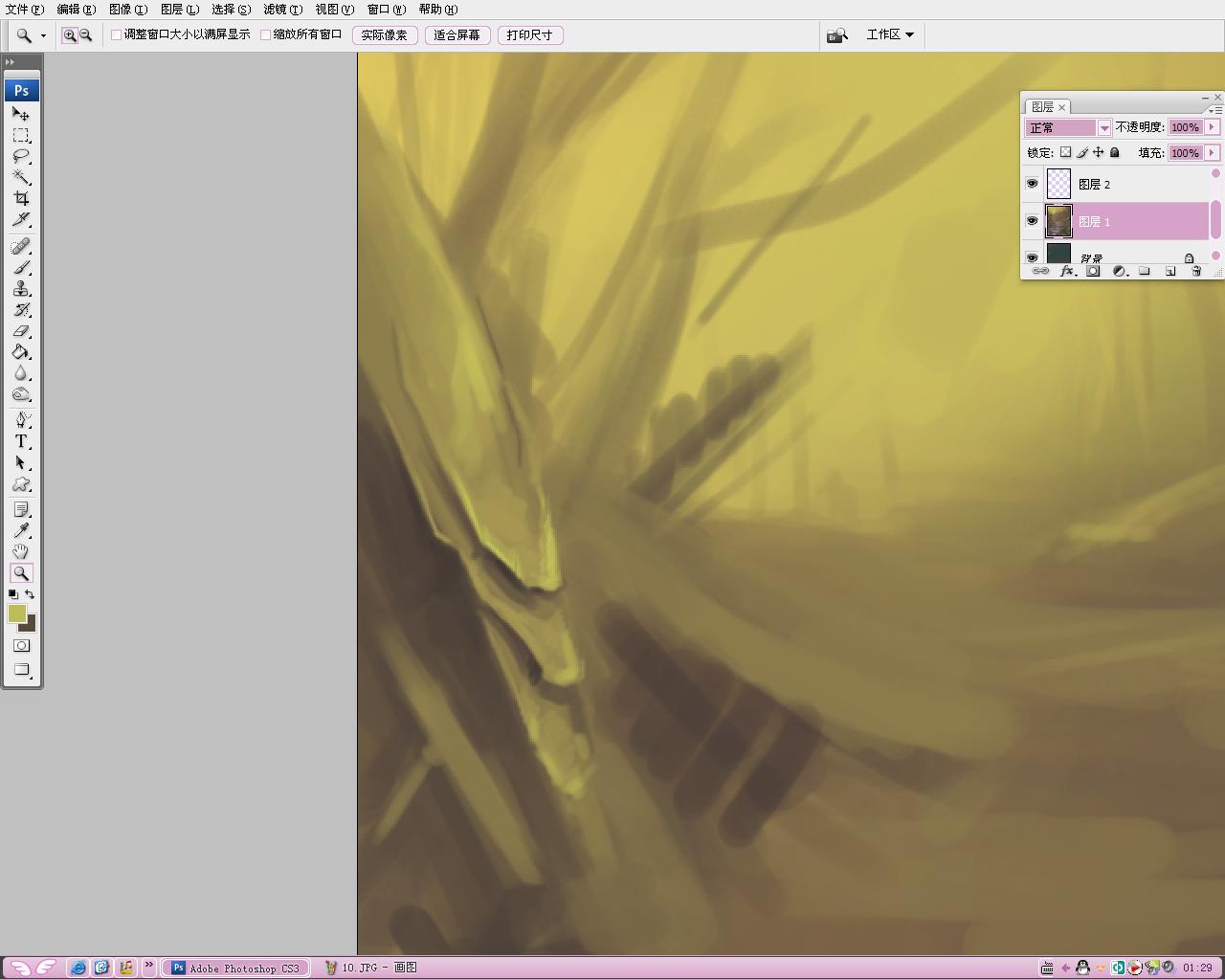Select the Notes tool
This screenshot has width=1225, height=980.
point(21,510)
